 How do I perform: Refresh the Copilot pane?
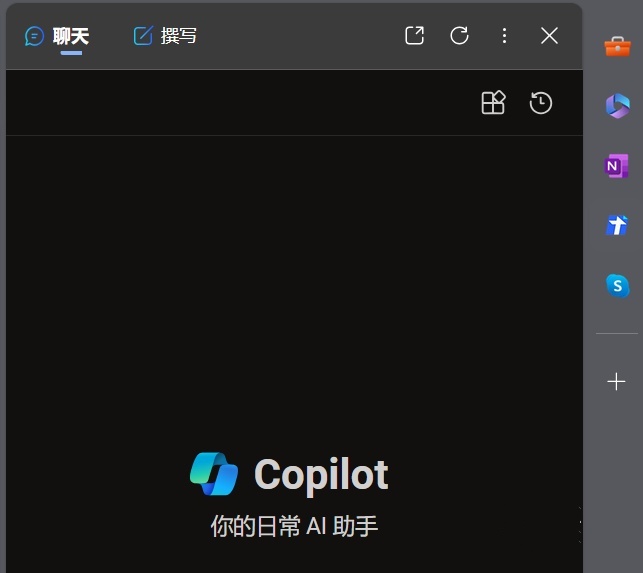pyautogui.click(x=459, y=35)
